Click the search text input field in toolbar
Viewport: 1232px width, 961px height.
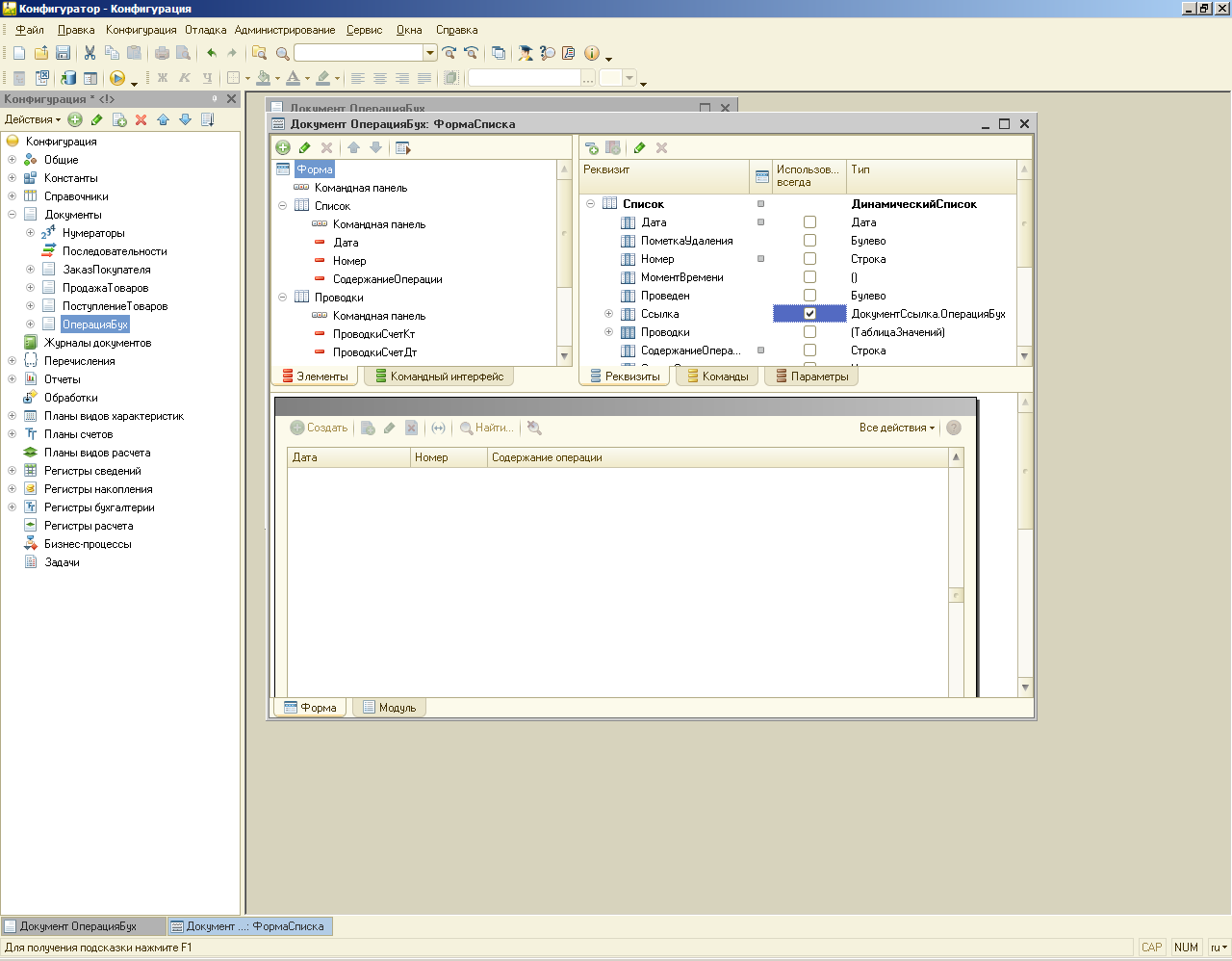point(358,54)
